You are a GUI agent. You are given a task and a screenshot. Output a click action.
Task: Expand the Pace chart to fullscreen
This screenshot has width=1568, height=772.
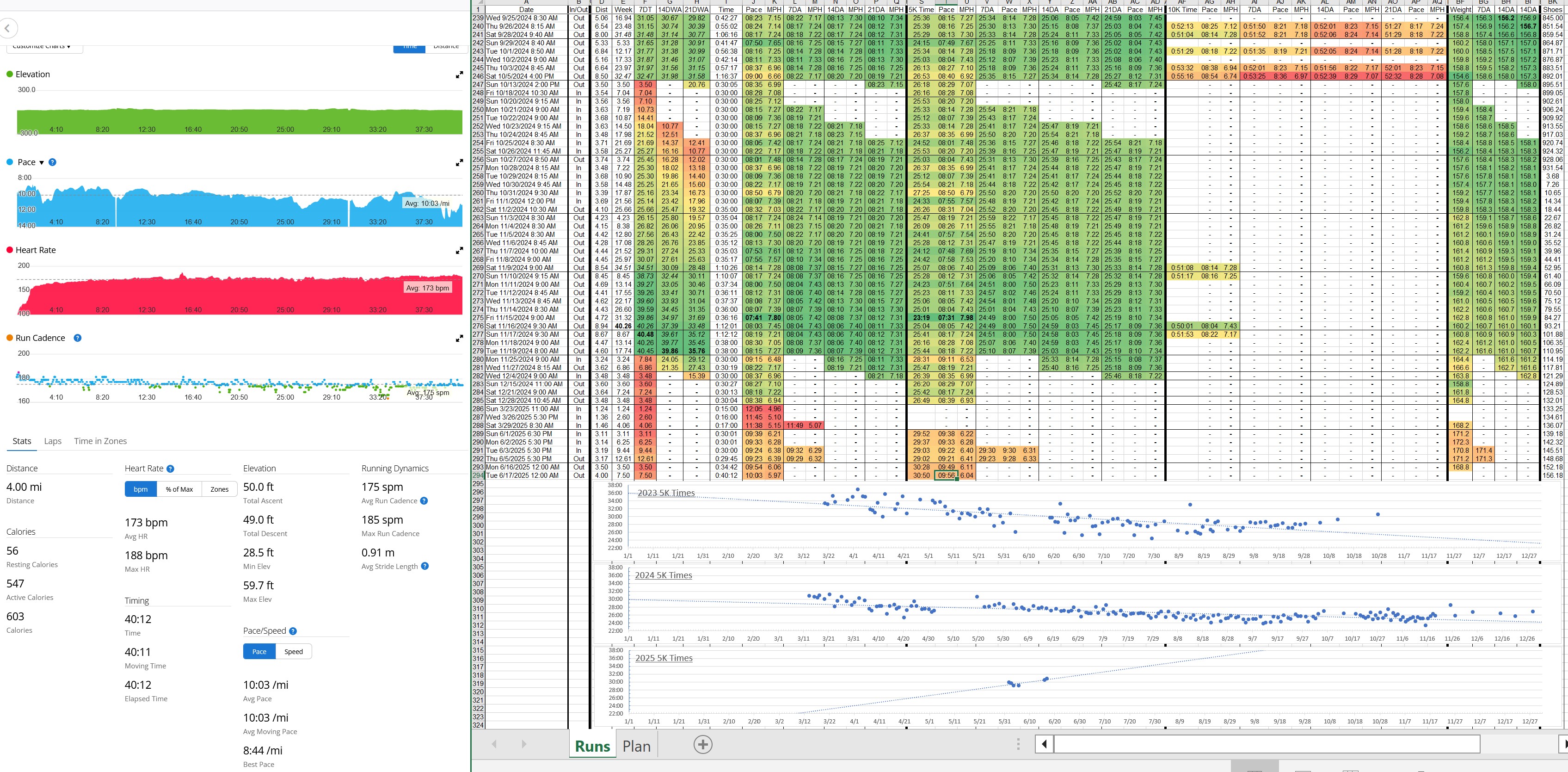[460, 162]
